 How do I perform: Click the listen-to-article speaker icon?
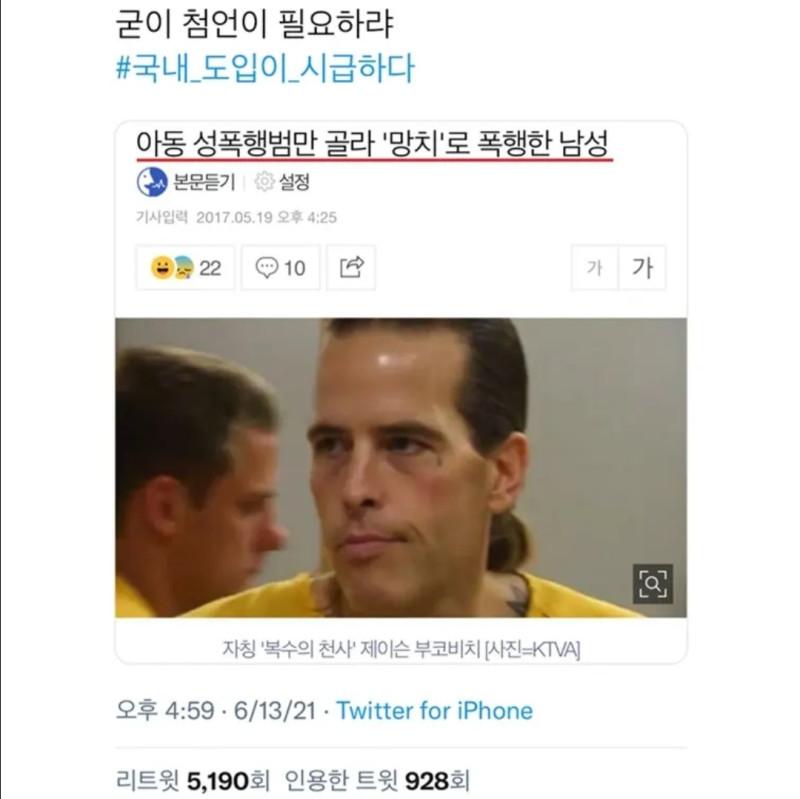[x=152, y=182]
